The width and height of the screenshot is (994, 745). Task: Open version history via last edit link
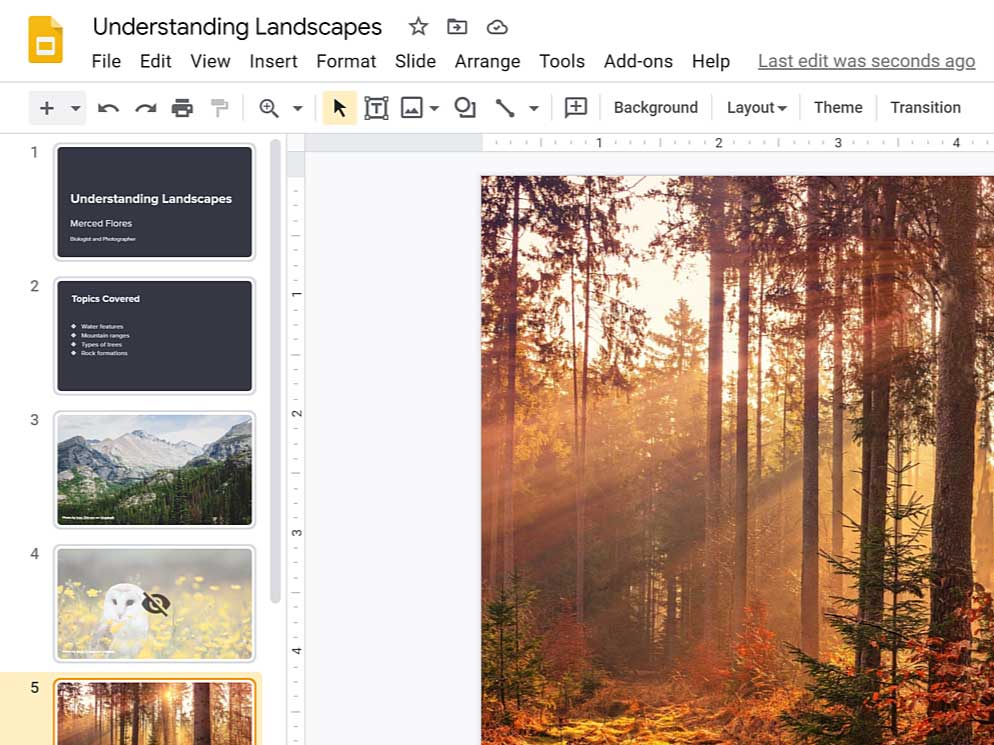(x=866, y=61)
